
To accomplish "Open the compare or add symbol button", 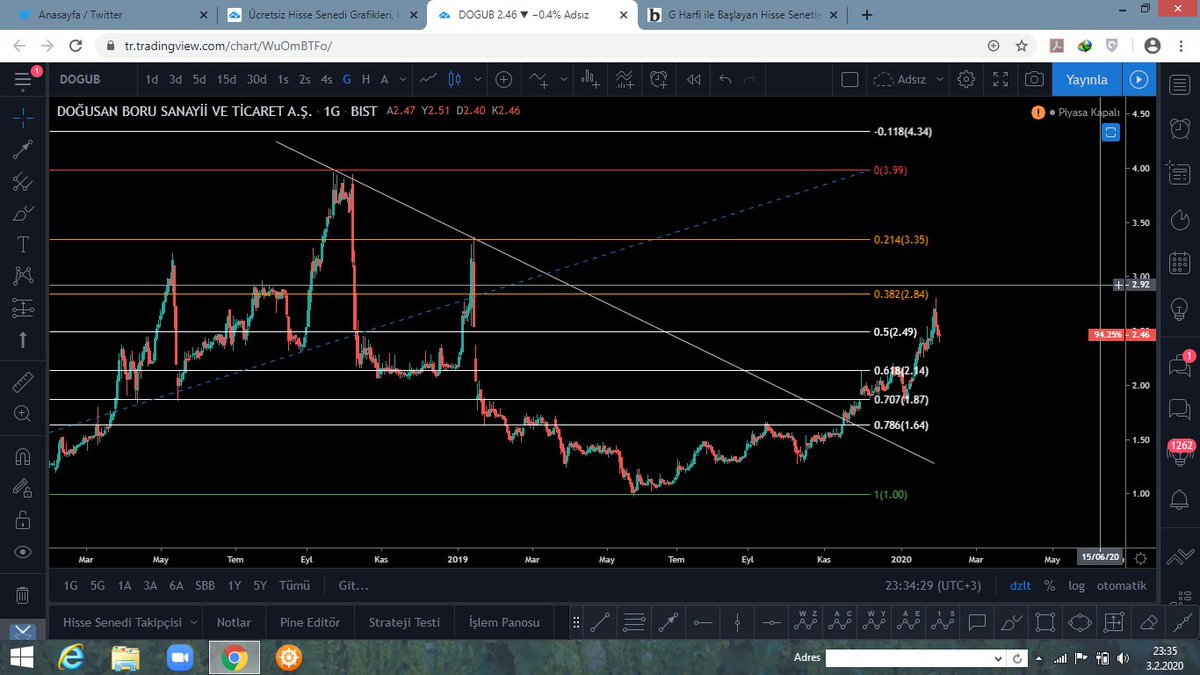I will [503, 79].
